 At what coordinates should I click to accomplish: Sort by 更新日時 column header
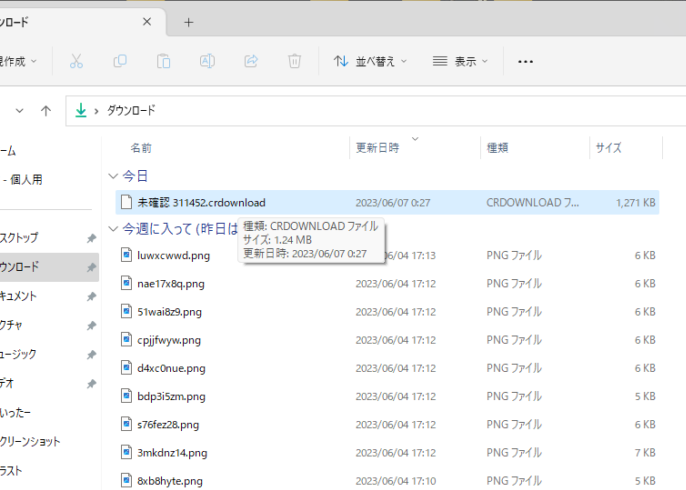point(378,148)
